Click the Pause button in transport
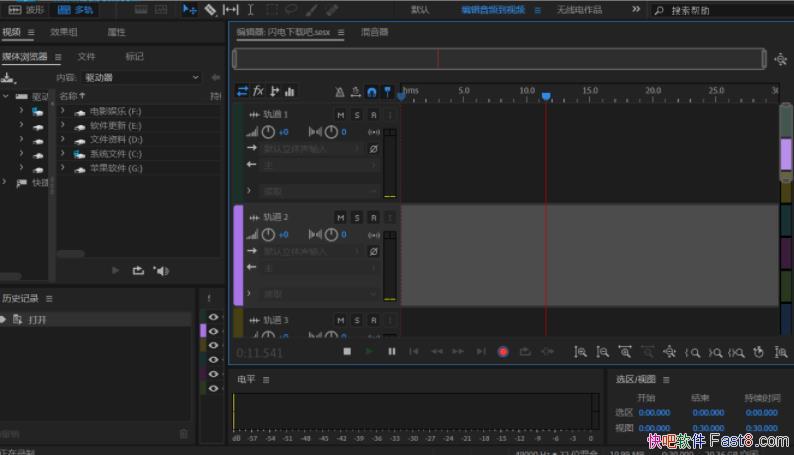 click(391, 351)
